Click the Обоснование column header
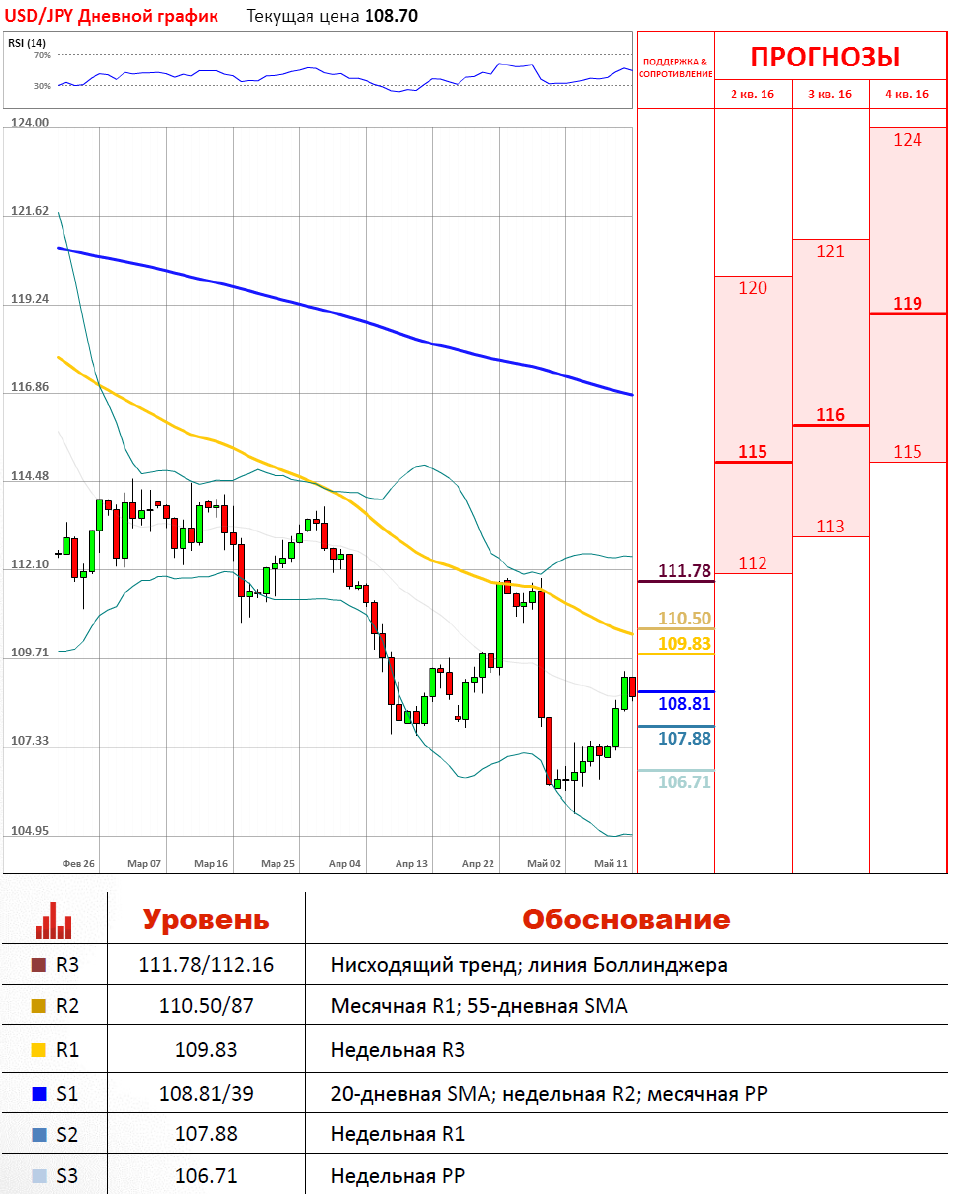This screenshot has height=1194, width=964. point(626,920)
